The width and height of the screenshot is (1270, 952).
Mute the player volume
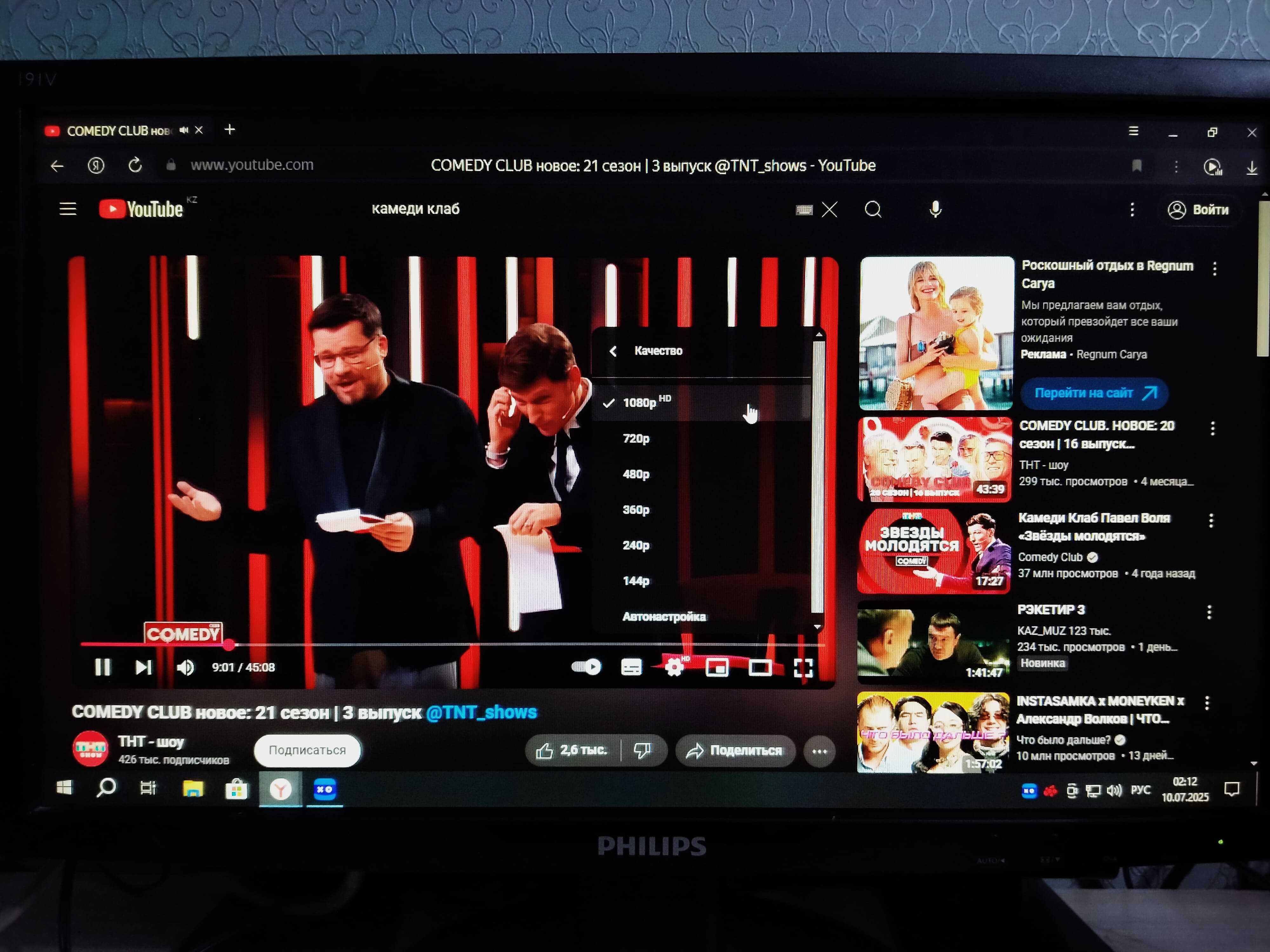coord(185,667)
